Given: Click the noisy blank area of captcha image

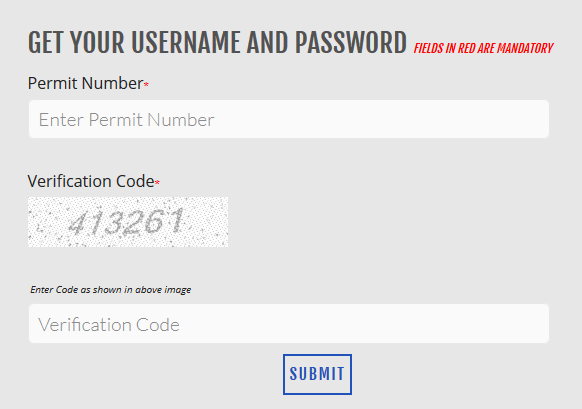Looking at the screenshot, I should [x=210, y=222].
